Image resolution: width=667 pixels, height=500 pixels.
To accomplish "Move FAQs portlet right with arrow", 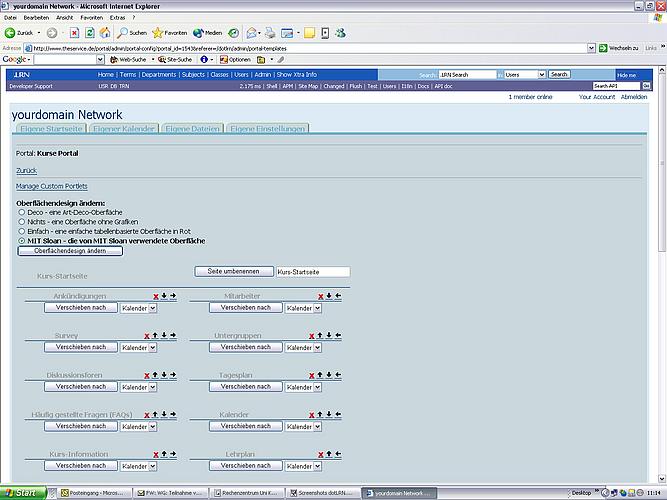I will coord(173,414).
